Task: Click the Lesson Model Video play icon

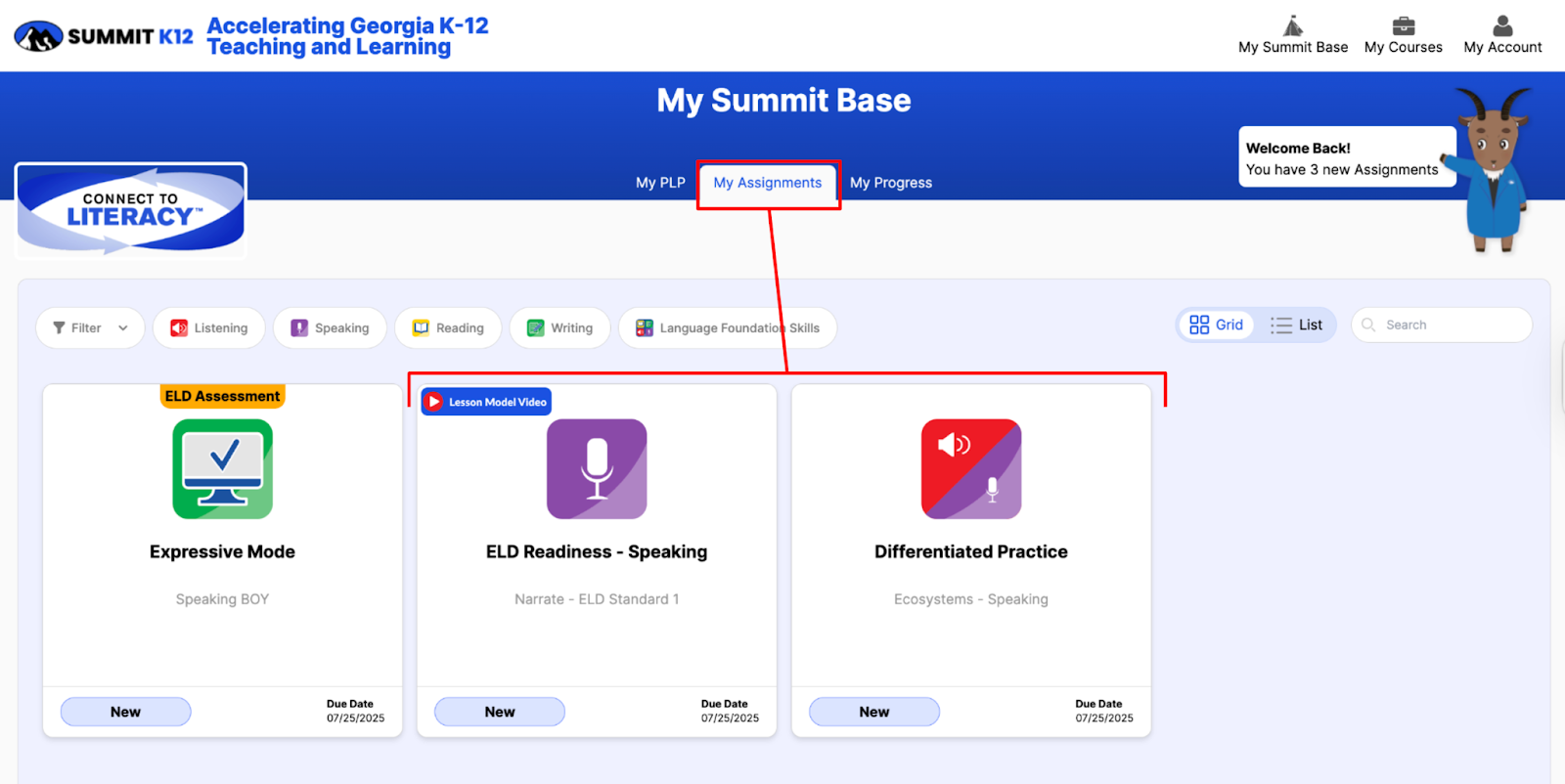Action: (x=434, y=402)
